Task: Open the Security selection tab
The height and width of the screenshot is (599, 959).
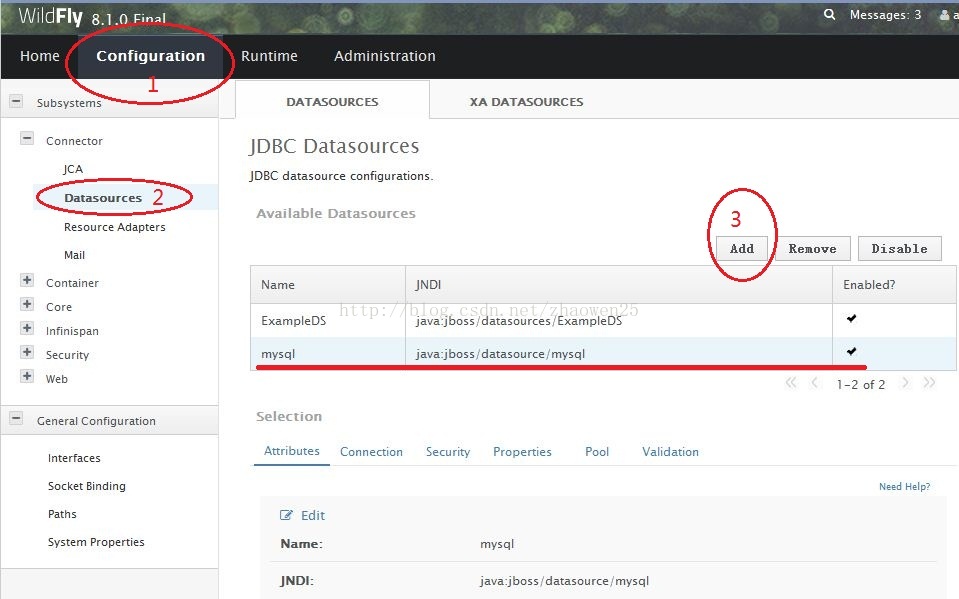Action: pos(448,452)
